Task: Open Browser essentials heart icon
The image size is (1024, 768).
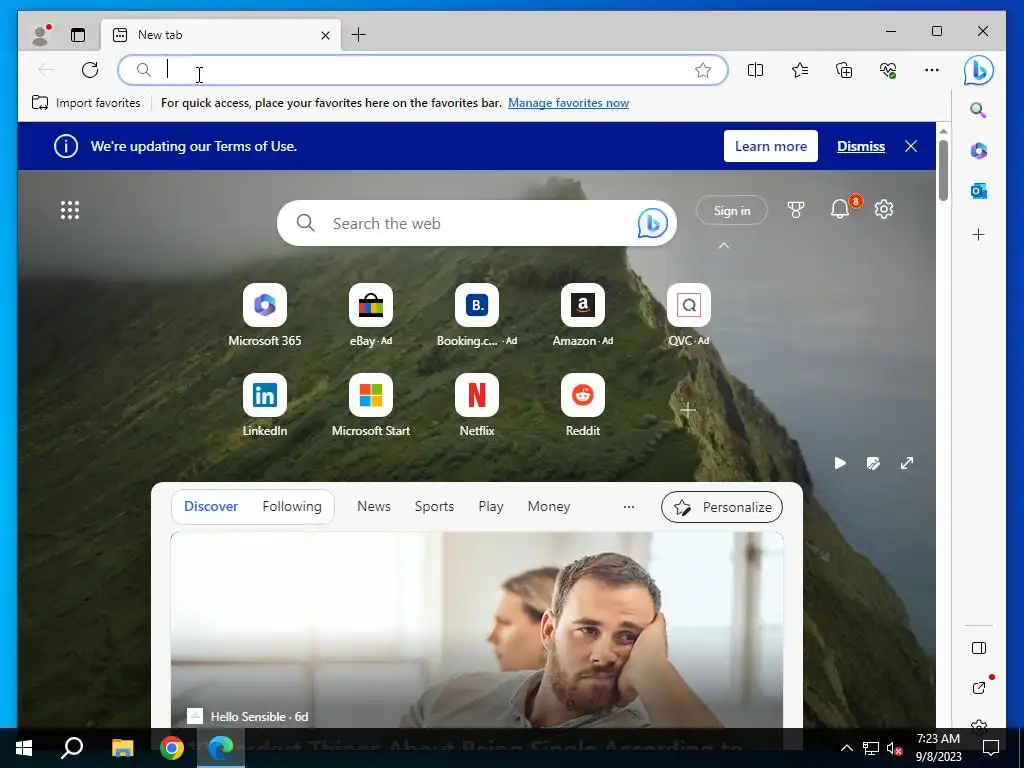Action: coord(888,70)
